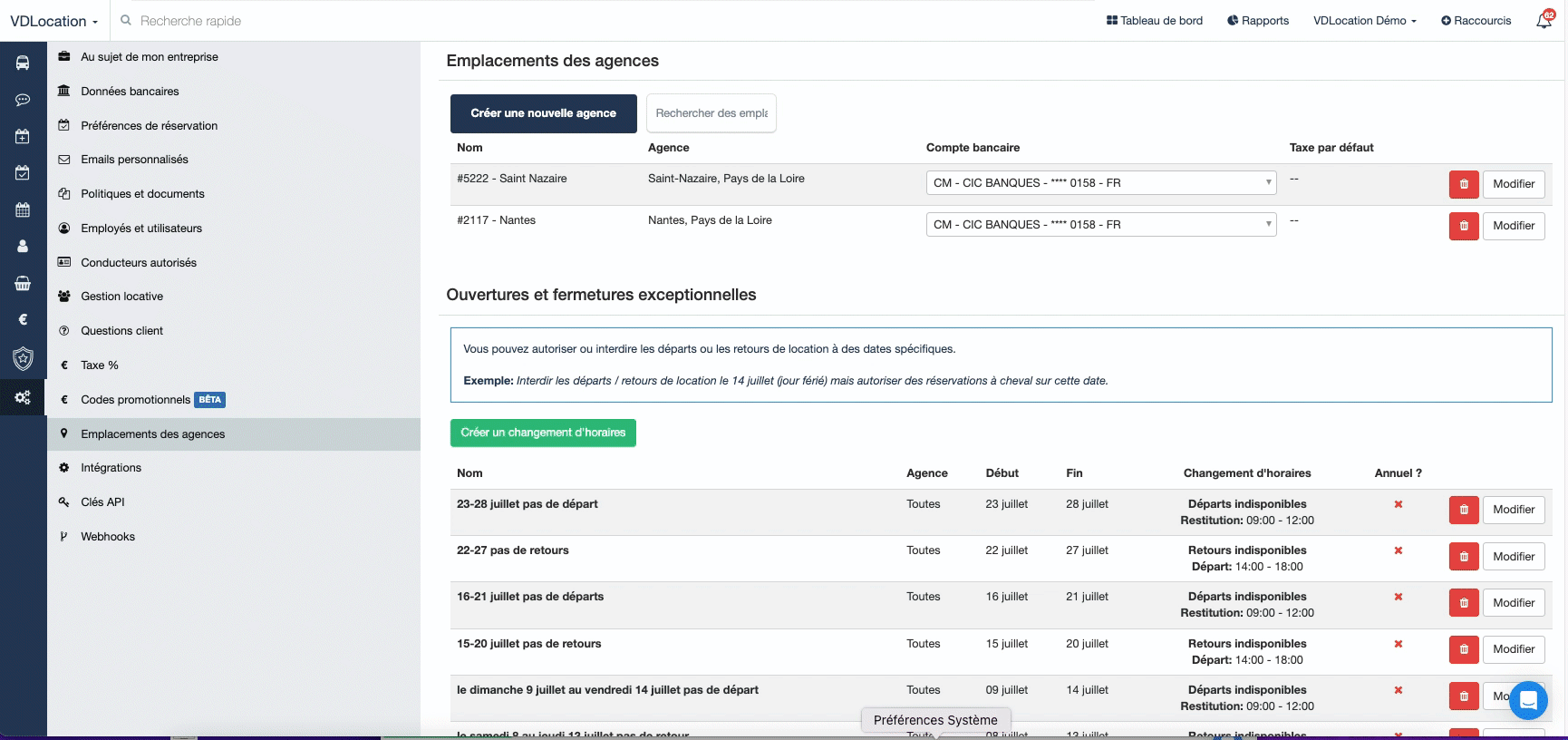
Task: Click the 'Rechercher des emplacements' search field
Action: coord(711,113)
